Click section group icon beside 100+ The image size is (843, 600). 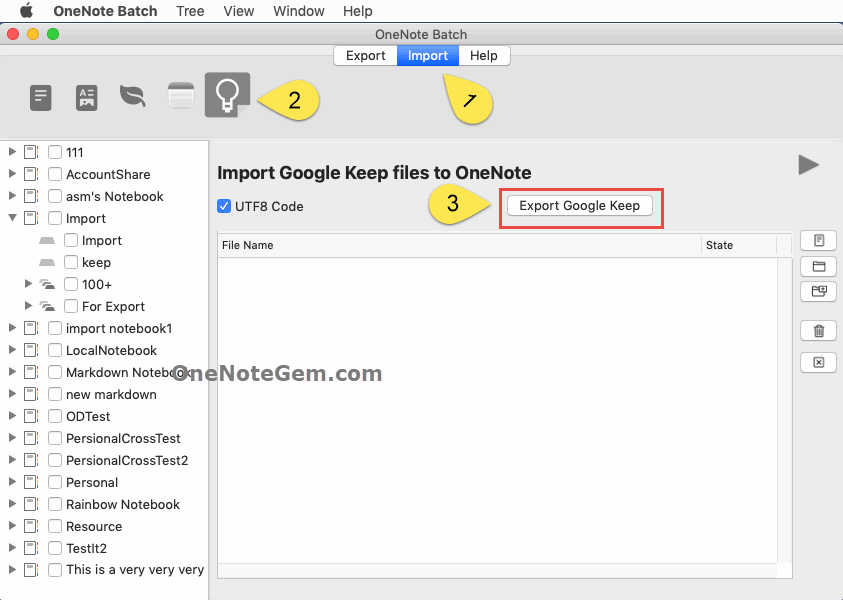(47, 284)
